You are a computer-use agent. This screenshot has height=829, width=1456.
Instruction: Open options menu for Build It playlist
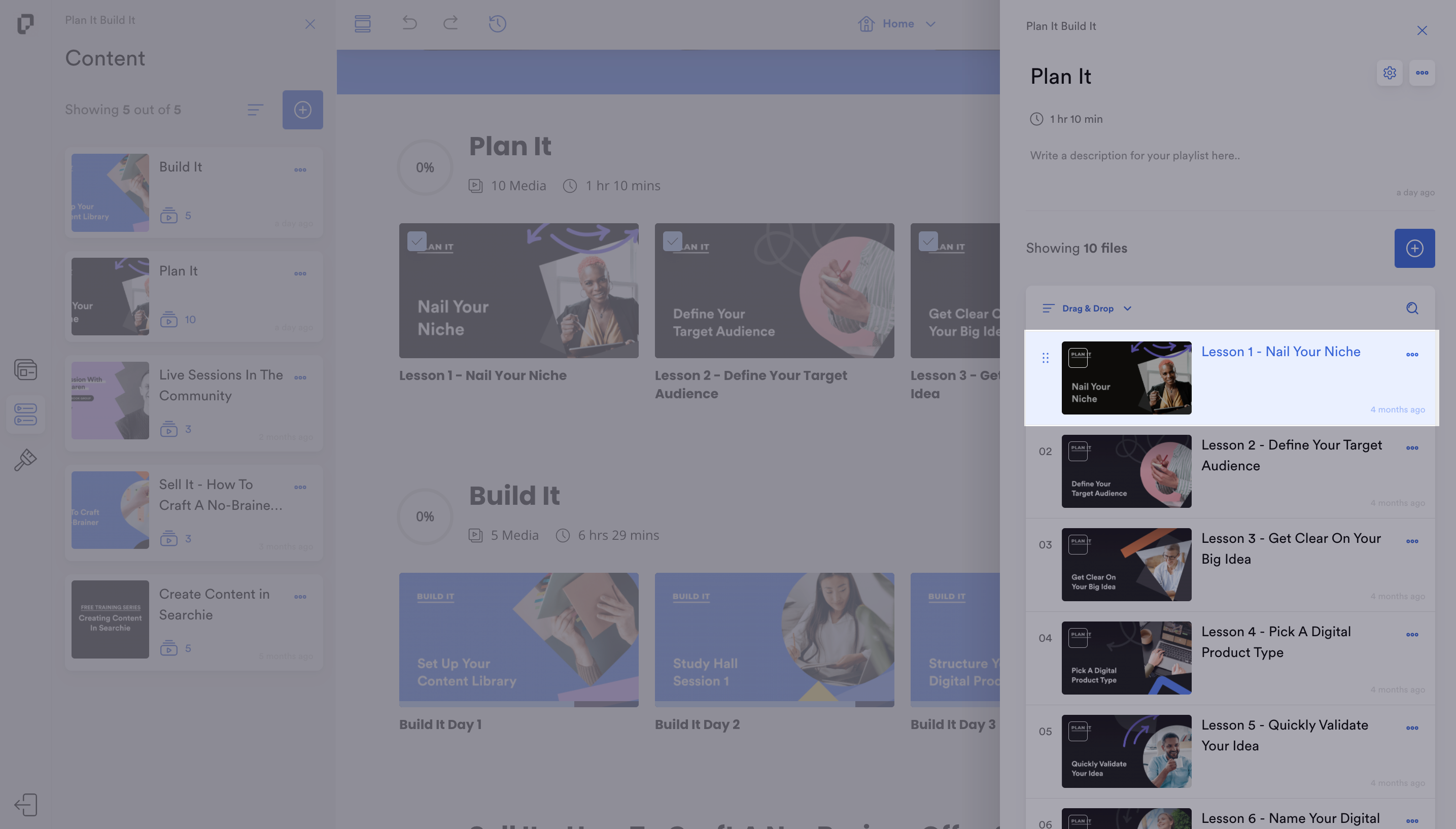300,169
